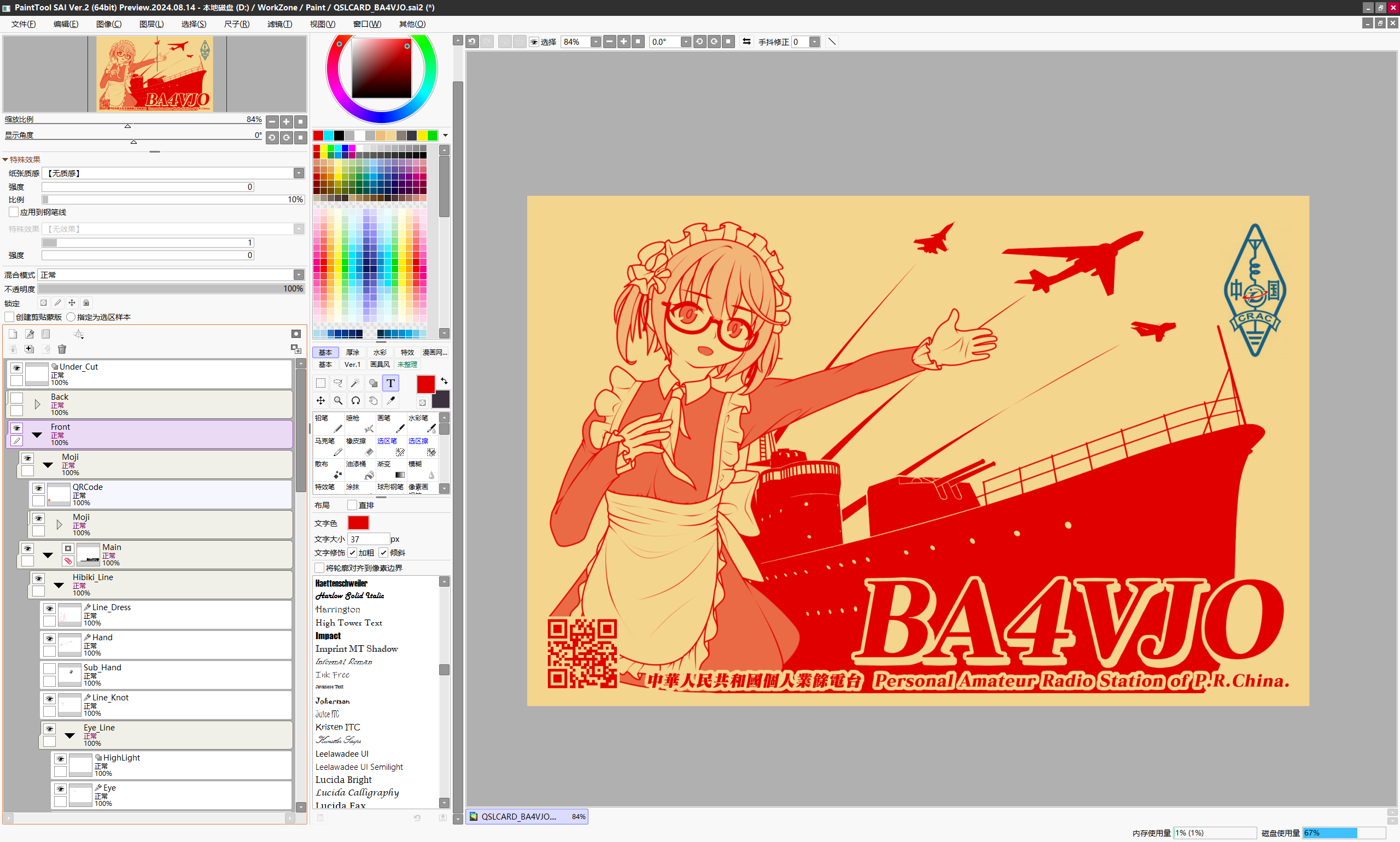The height and width of the screenshot is (842, 1400).
Task: Choose the 油漆桶 paint bucket tool
Action: click(x=360, y=470)
